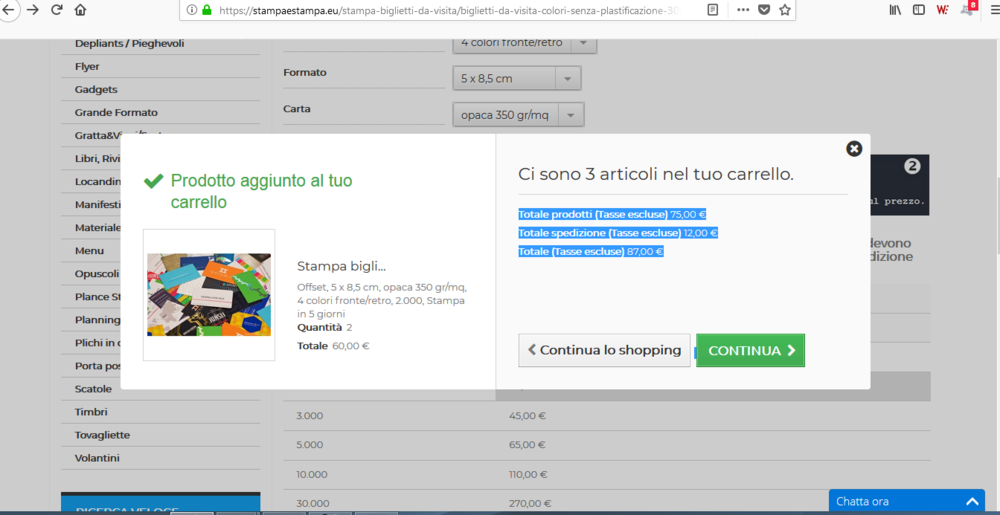Click the browser forward arrow
The width and height of the screenshot is (1000, 515).
click(33, 10)
